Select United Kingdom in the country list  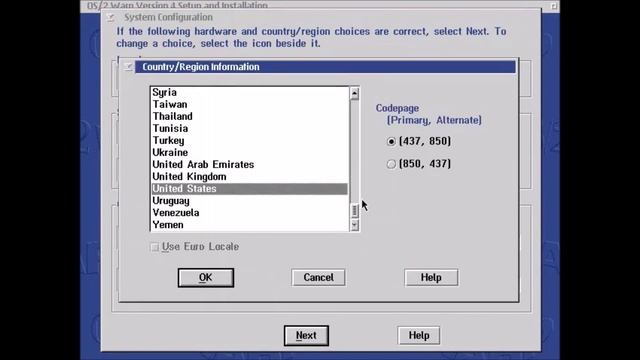250,177
